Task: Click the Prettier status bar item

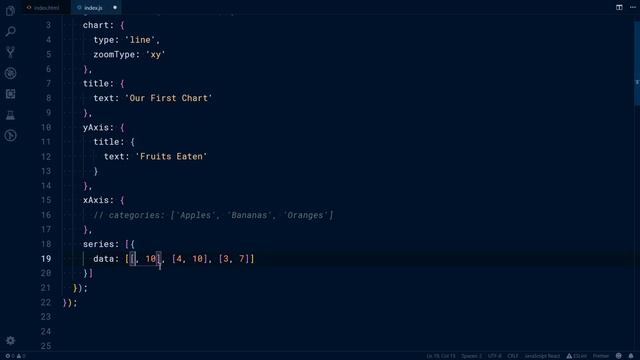Action: click(x=601, y=356)
